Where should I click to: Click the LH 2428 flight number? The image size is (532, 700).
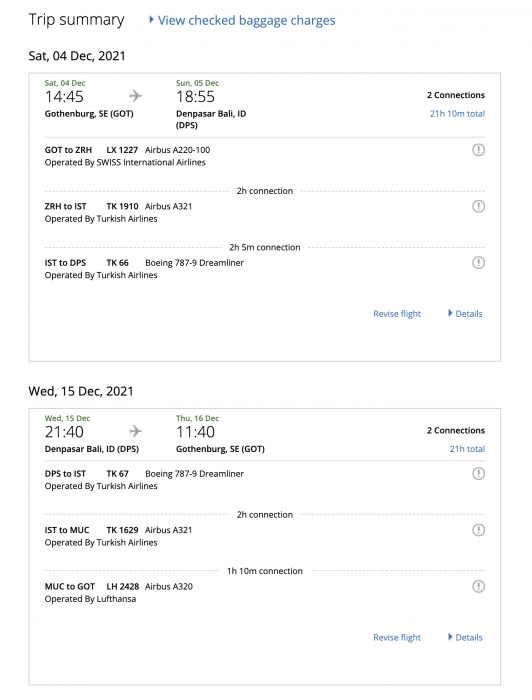pyautogui.click(x=122, y=587)
